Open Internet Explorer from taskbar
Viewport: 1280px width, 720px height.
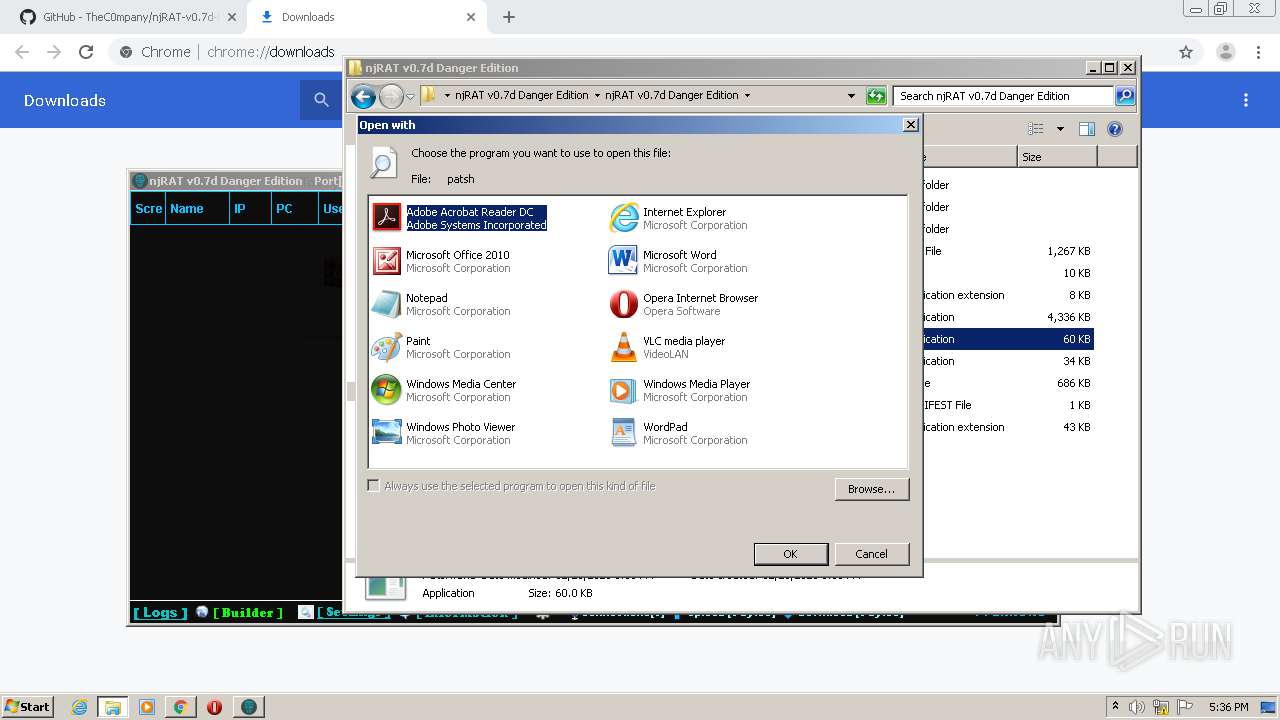pyautogui.click(x=80, y=707)
